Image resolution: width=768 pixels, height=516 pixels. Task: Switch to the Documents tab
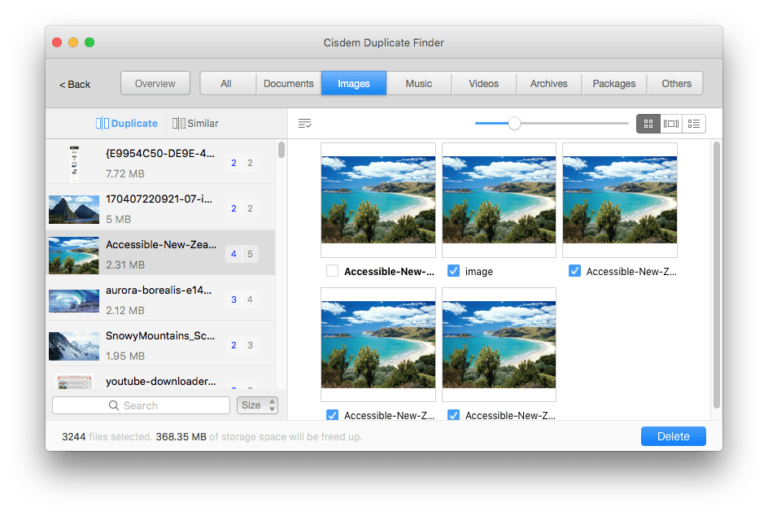[x=288, y=84]
